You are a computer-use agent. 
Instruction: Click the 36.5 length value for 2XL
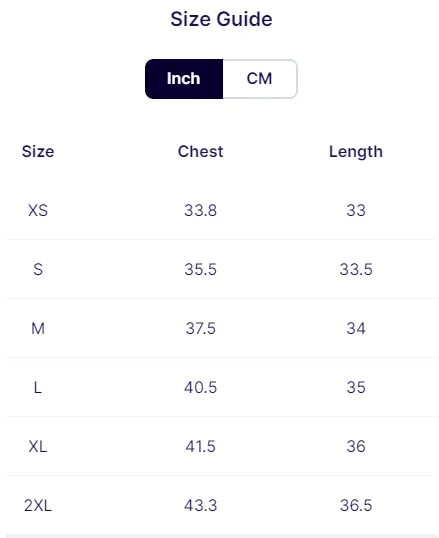point(356,506)
